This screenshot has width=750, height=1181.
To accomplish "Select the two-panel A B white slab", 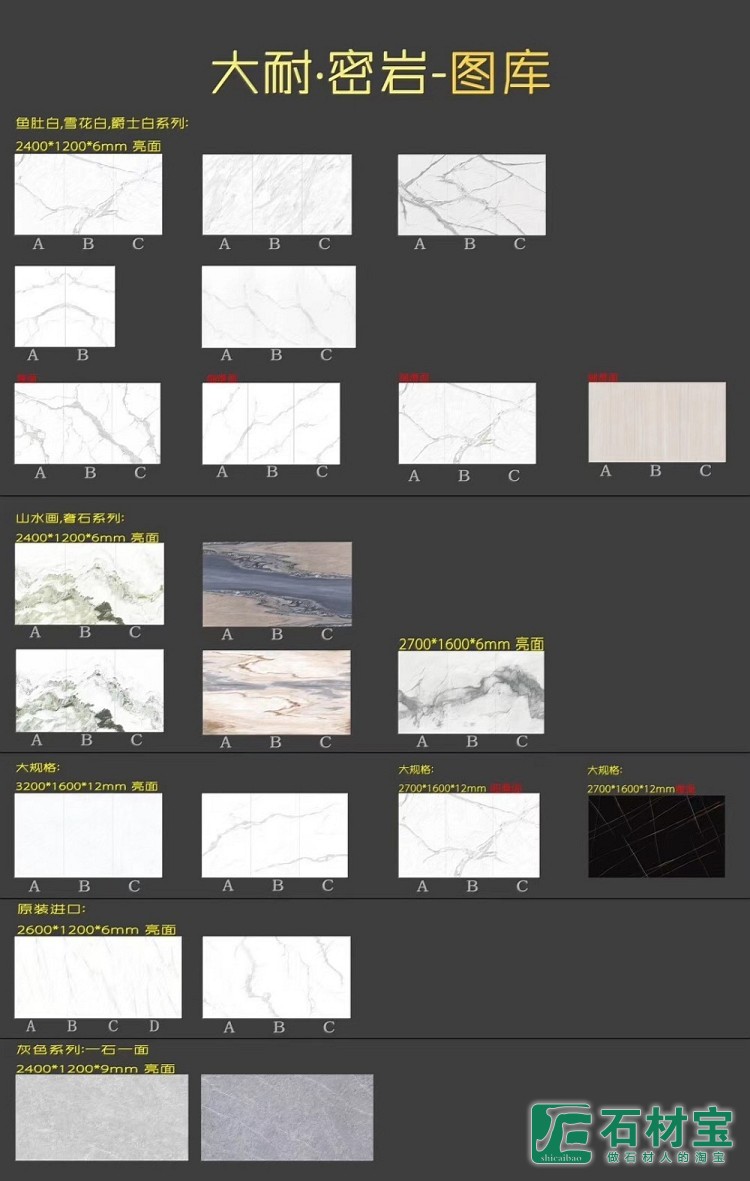I will coord(65,306).
